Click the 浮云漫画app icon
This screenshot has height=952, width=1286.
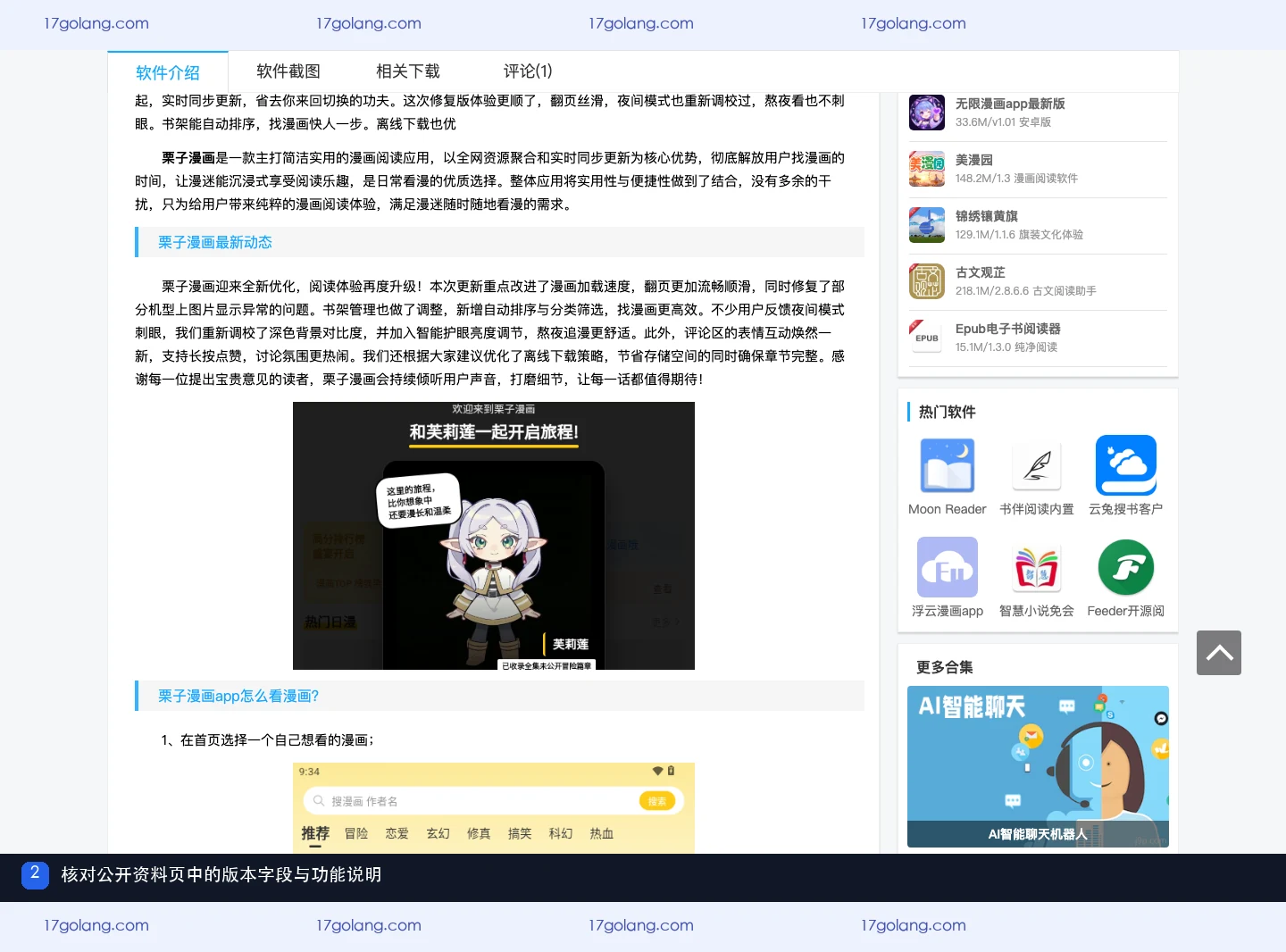[948, 567]
